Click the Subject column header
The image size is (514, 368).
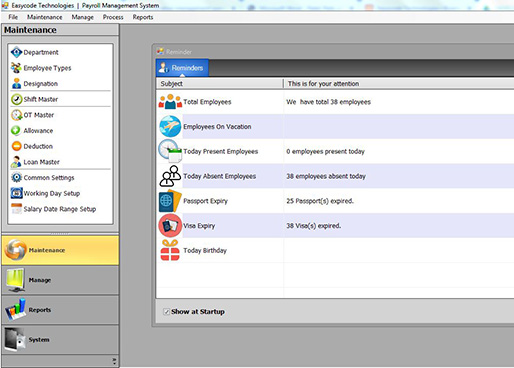220,83
